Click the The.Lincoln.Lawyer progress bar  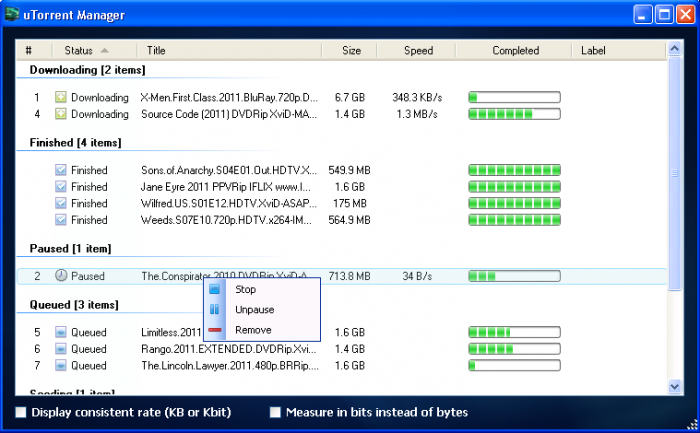(514, 366)
